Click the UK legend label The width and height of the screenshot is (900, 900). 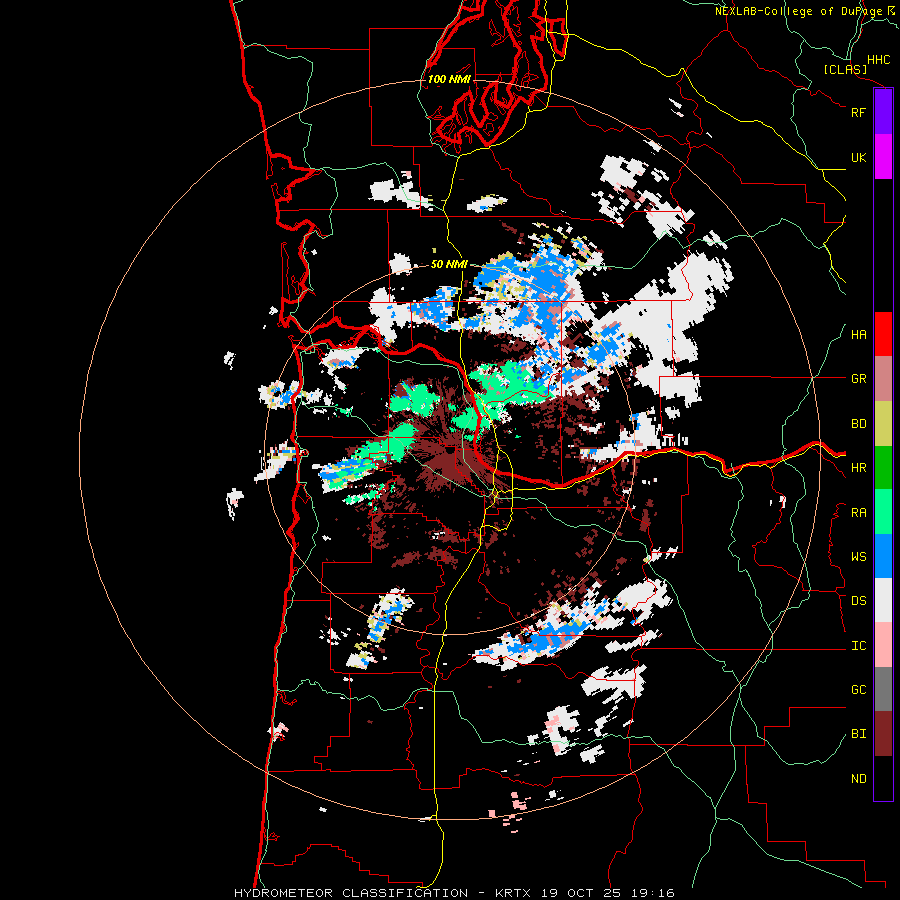click(858, 157)
